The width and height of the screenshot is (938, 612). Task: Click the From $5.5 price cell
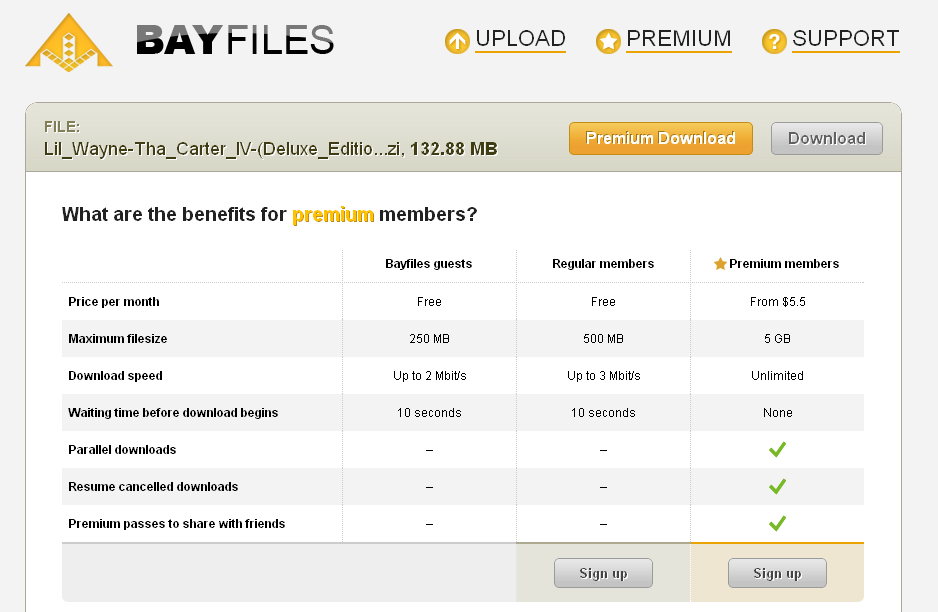[777, 302]
